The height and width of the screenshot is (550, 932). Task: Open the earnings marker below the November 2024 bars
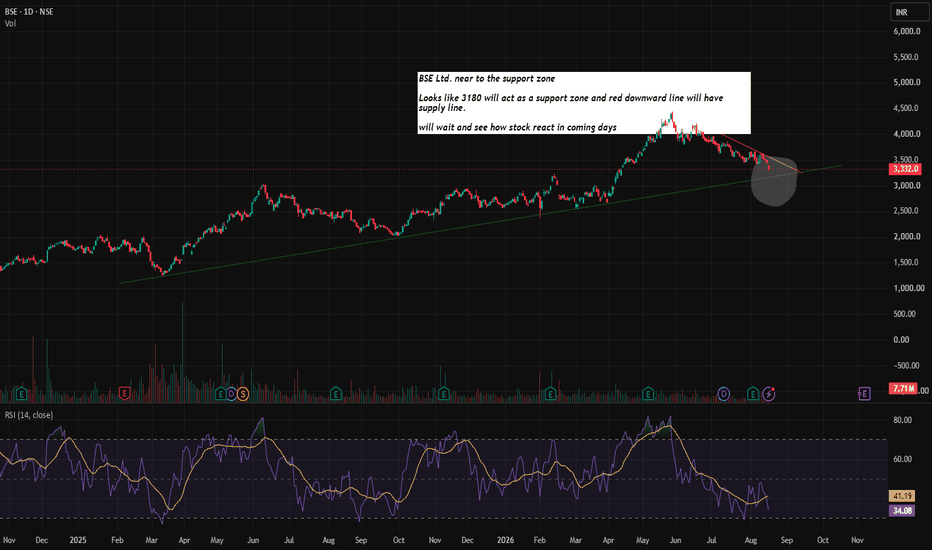[21, 394]
